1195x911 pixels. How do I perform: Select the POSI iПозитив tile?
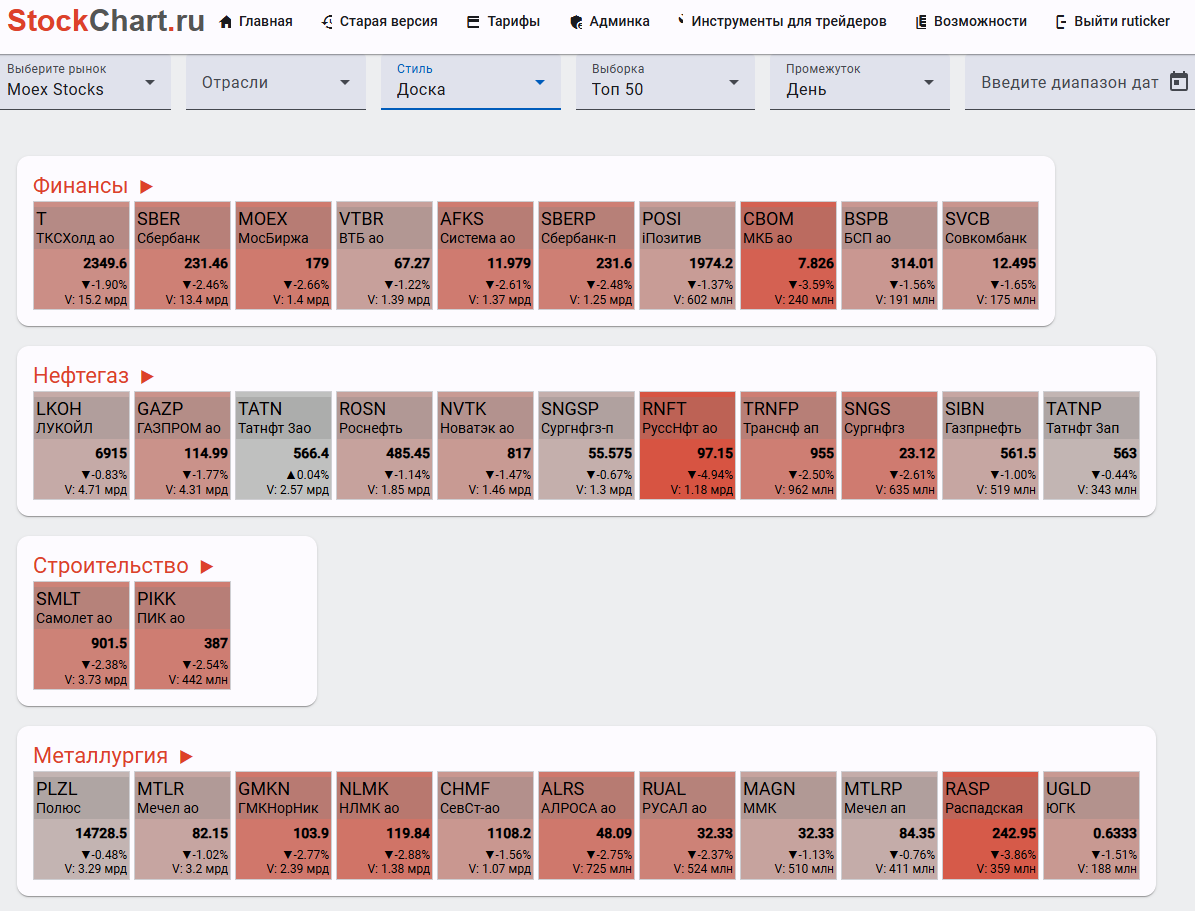click(x=687, y=255)
